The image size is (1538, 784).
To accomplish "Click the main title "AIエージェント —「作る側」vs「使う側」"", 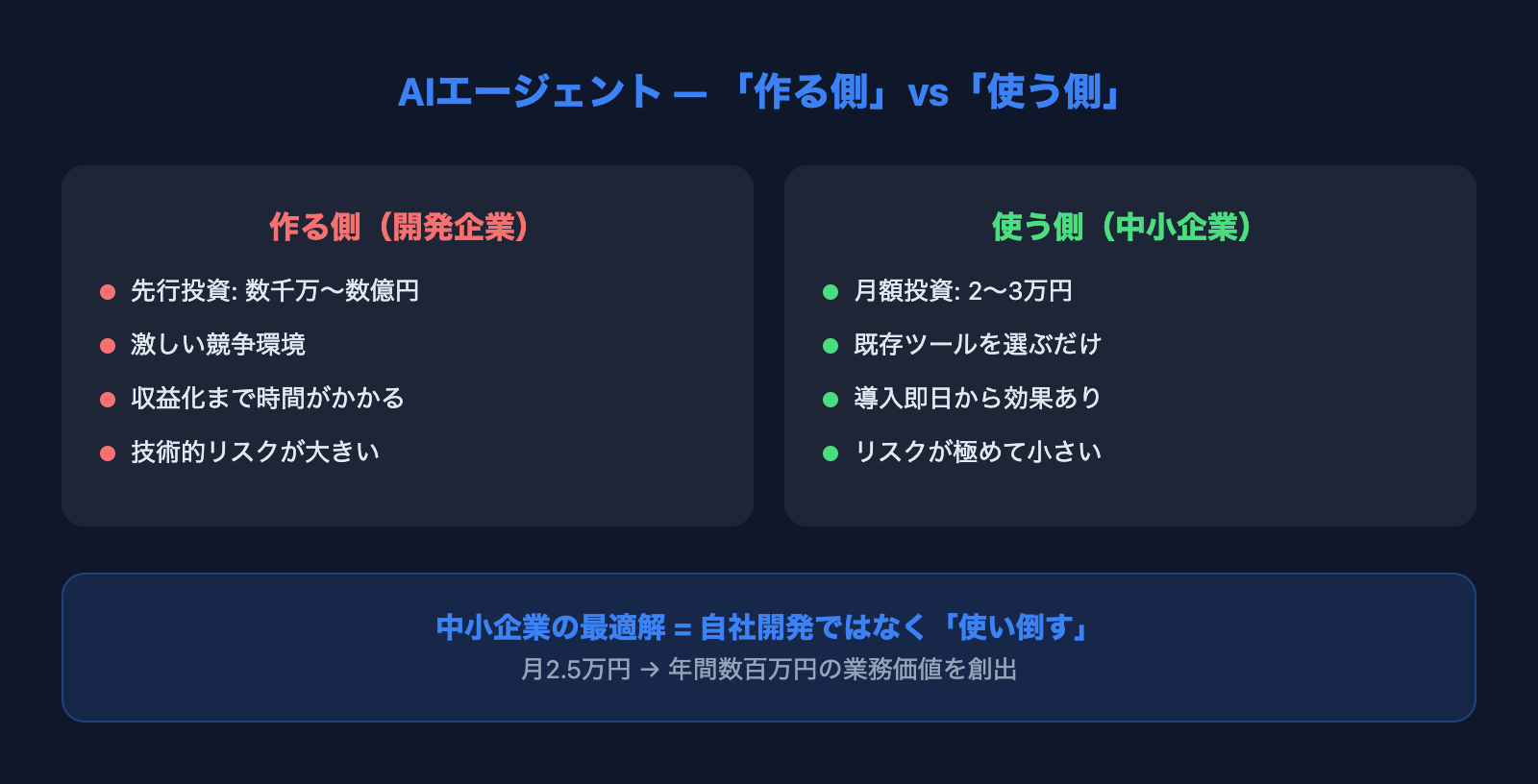I will coord(761,92).
